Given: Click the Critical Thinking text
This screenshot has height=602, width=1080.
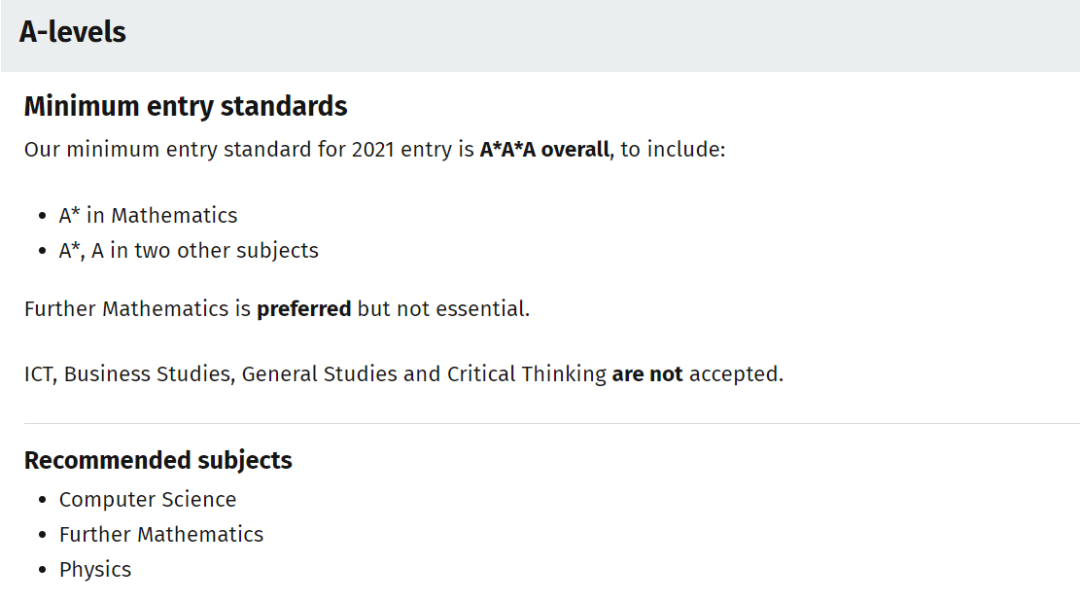Looking at the screenshot, I should (526, 374).
